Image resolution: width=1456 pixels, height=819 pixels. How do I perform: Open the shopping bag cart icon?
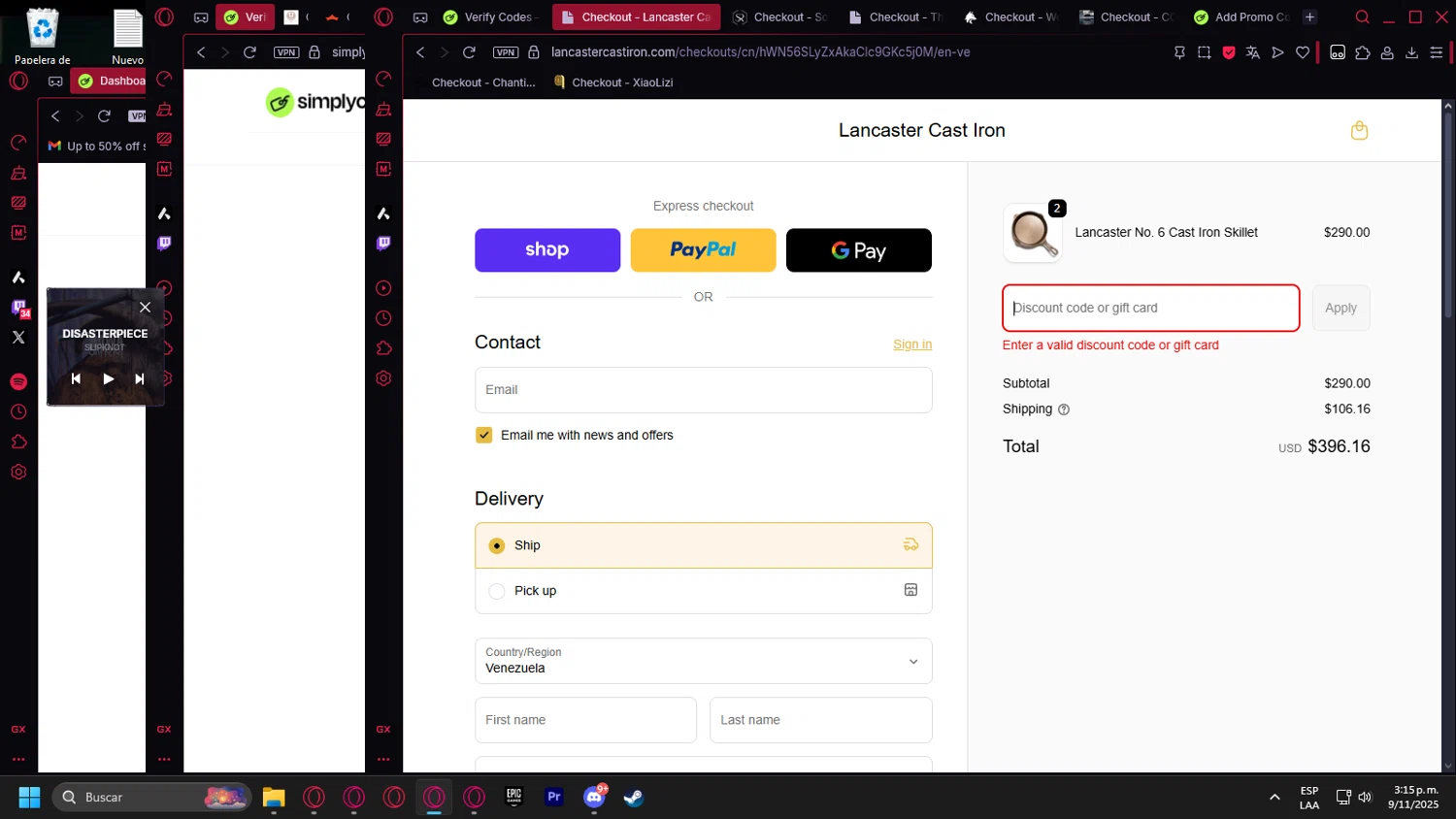[x=1359, y=130]
